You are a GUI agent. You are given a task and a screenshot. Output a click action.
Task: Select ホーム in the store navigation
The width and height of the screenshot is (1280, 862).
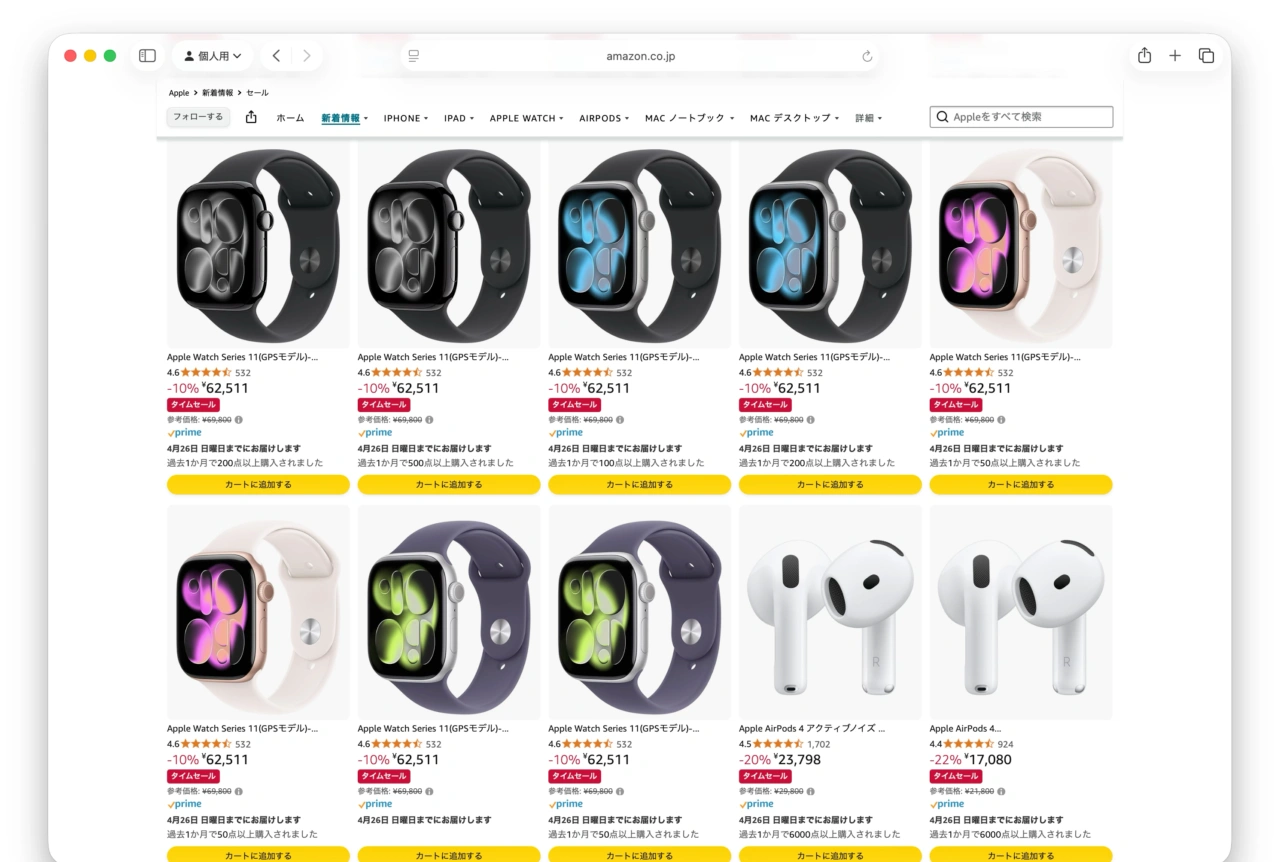[290, 118]
